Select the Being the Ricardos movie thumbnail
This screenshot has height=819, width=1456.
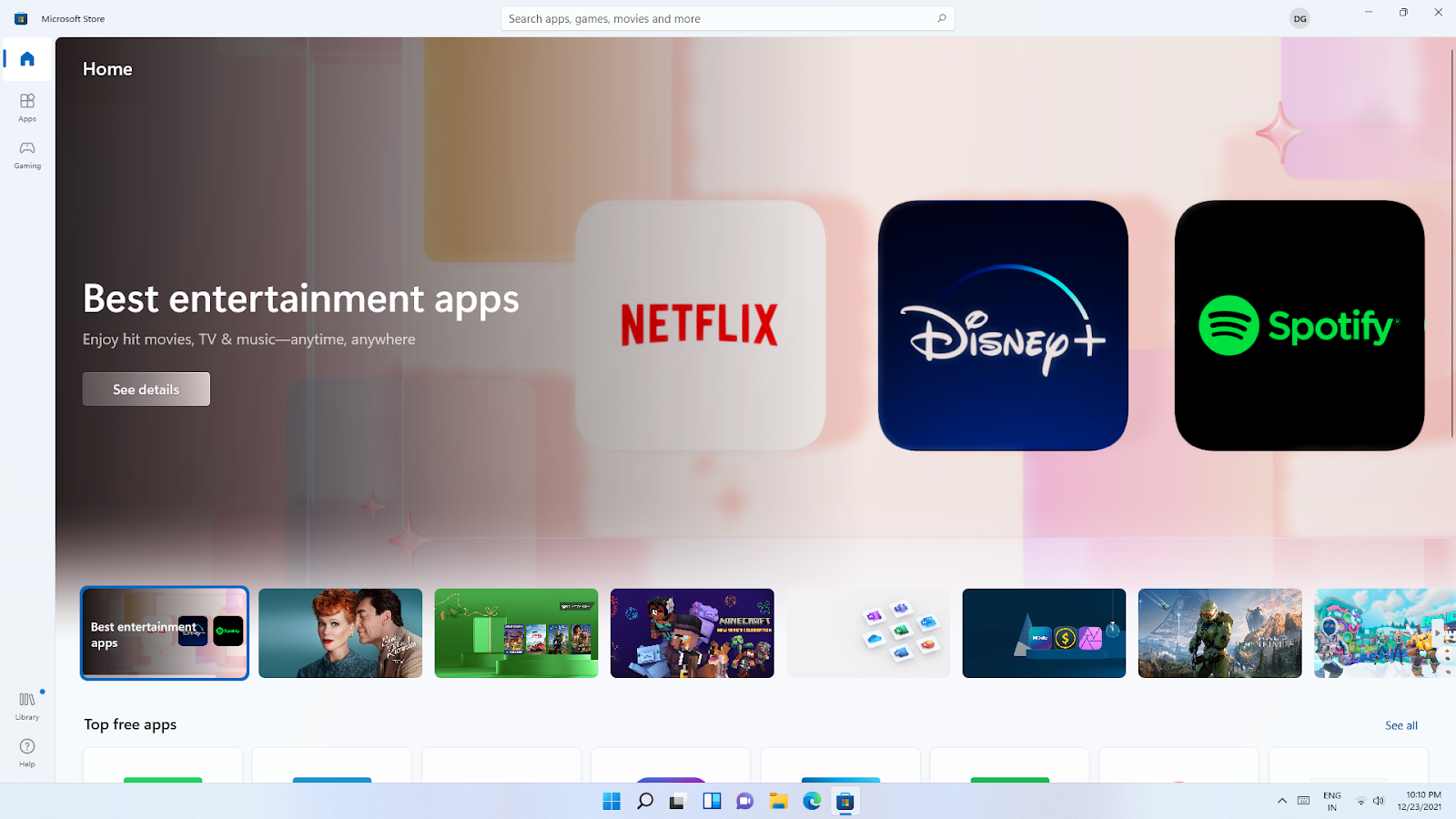[x=340, y=633]
